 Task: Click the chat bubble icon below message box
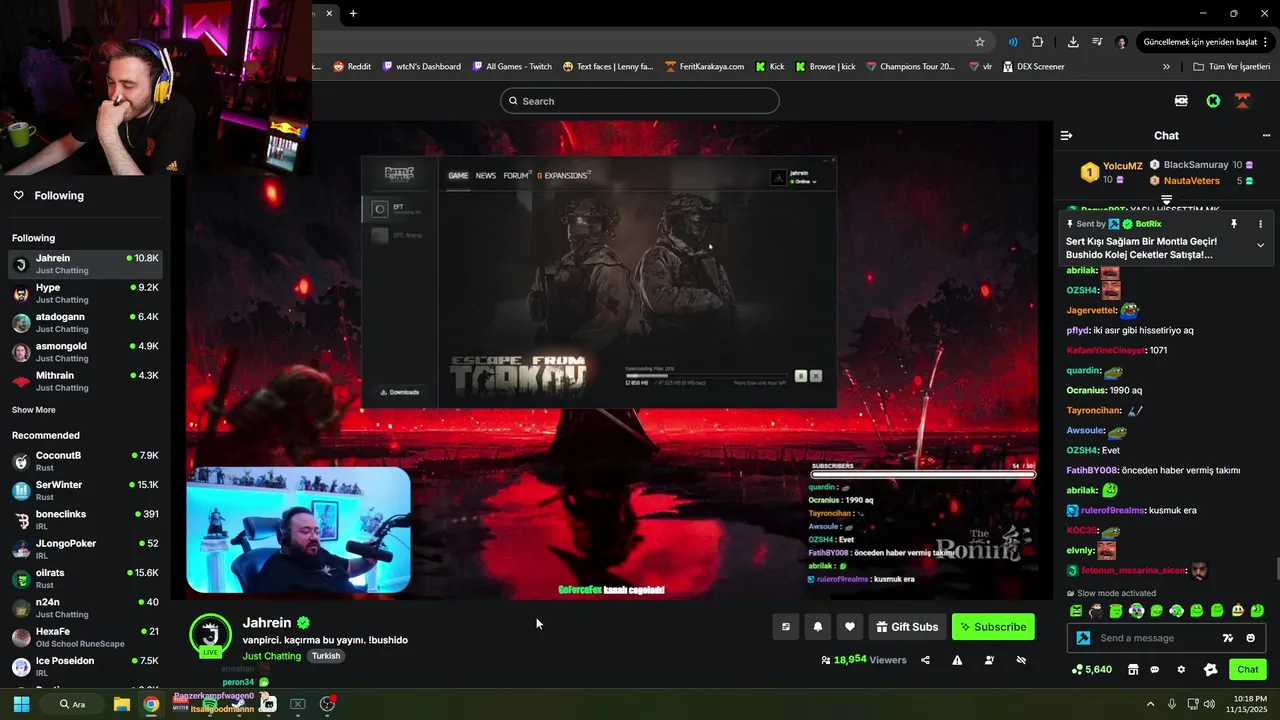[1155, 669]
